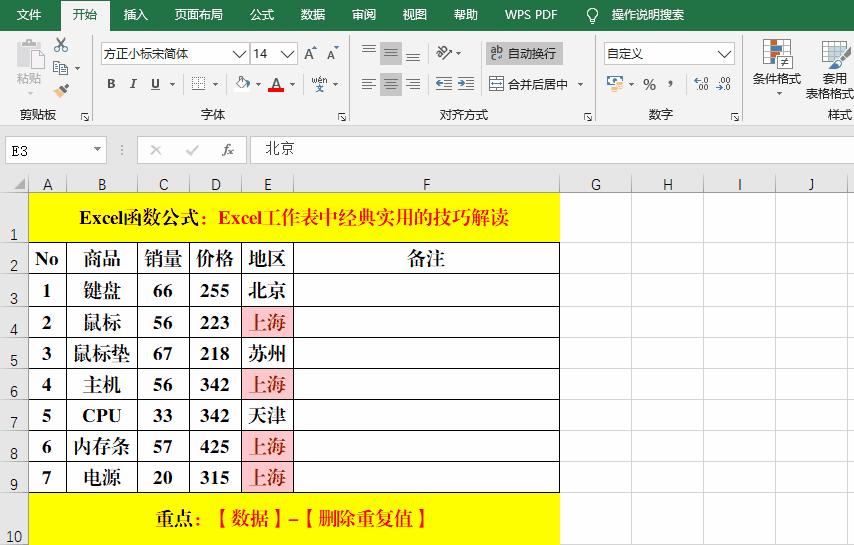Open the Name Box dropdown arrow

pyautogui.click(x=97, y=149)
